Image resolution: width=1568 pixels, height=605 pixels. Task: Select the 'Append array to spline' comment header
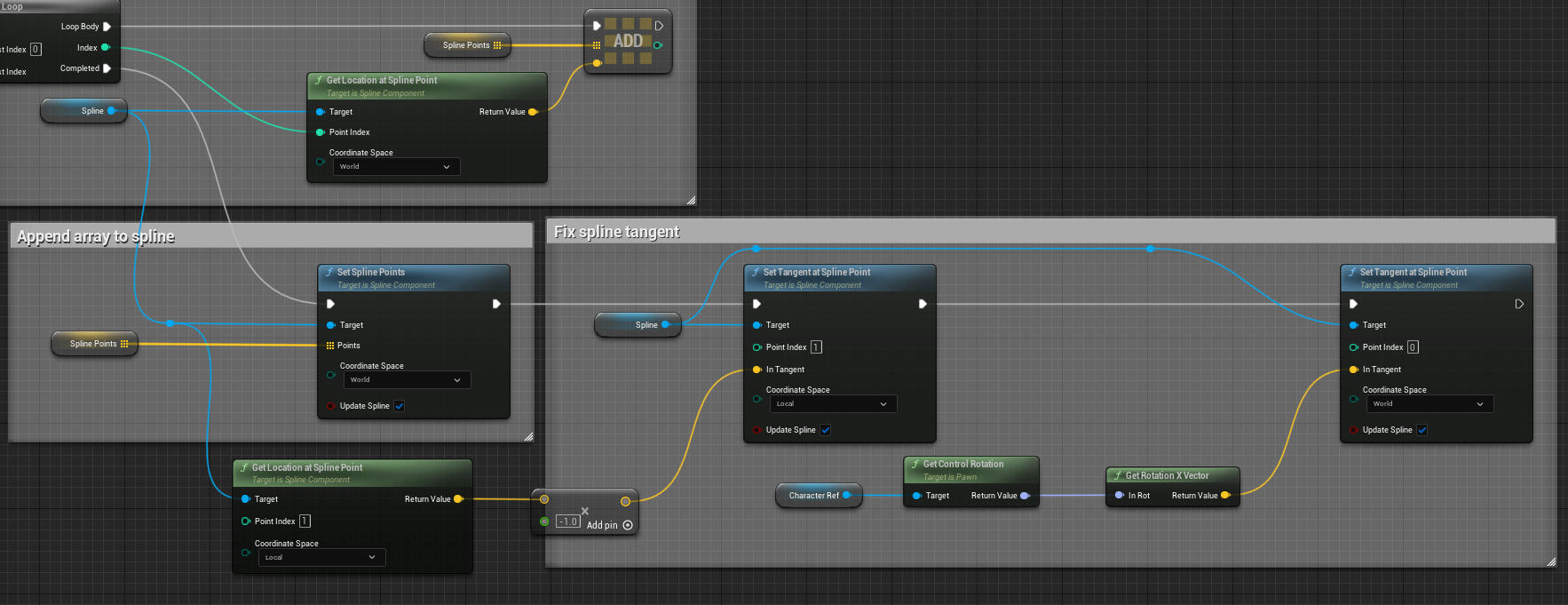[271, 235]
